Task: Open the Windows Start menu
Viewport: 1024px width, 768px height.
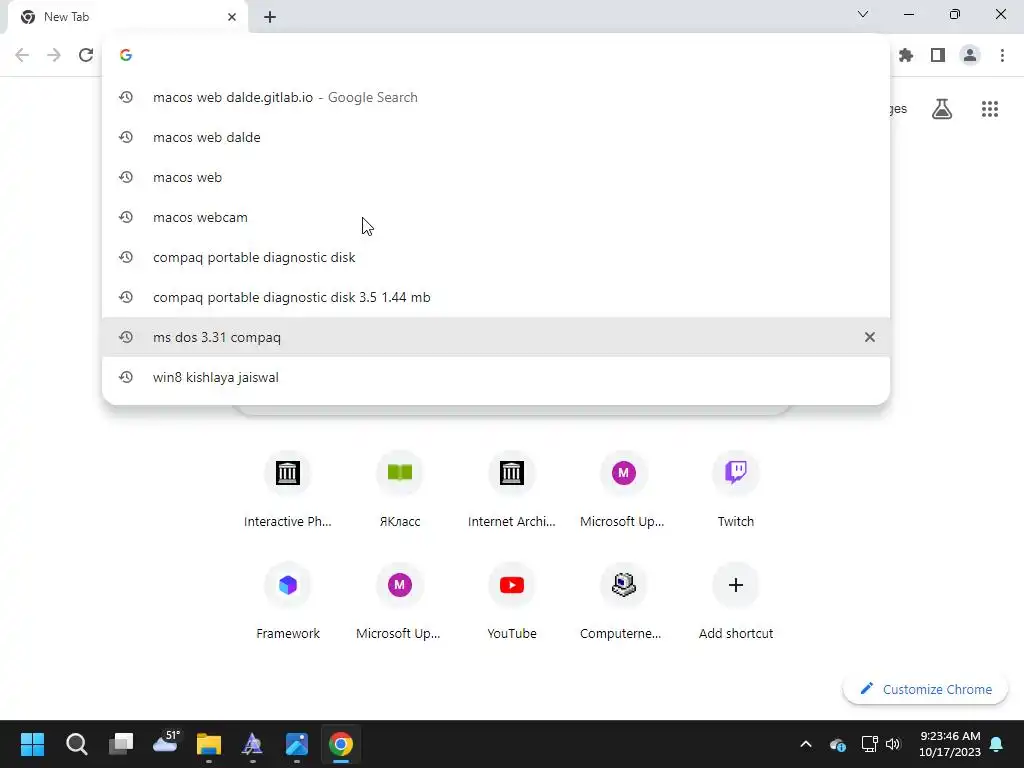Action: click(32, 744)
